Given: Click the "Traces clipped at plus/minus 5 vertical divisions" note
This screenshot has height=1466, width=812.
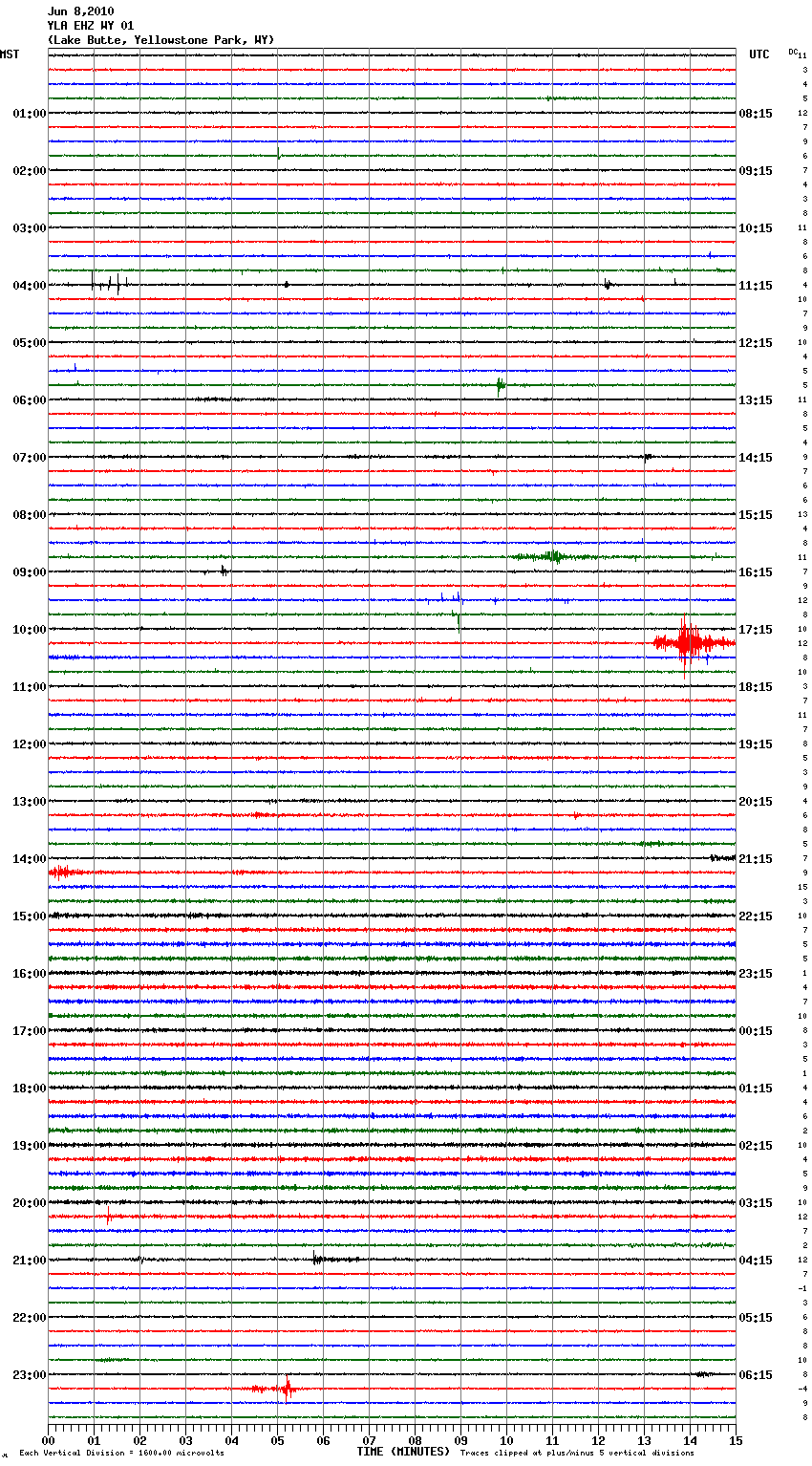Looking at the screenshot, I should [x=577, y=1454].
